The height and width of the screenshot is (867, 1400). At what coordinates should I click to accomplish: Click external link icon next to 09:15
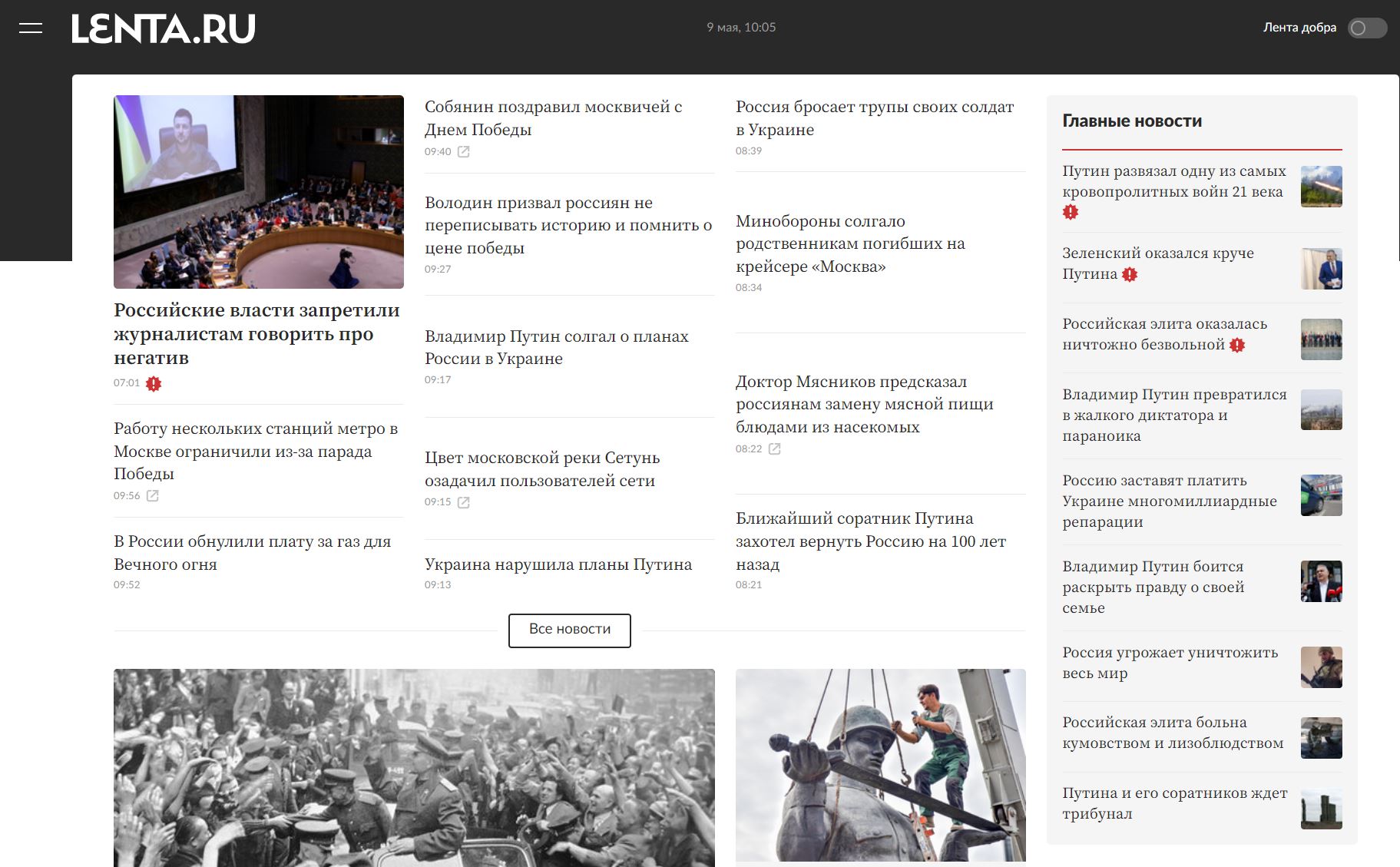tap(464, 502)
